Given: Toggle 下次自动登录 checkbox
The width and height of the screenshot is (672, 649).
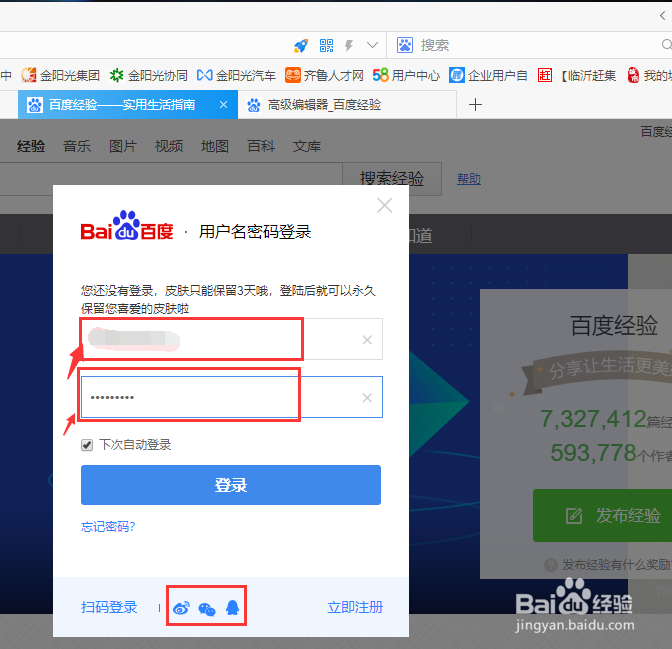Looking at the screenshot, I should pos(87,445).
